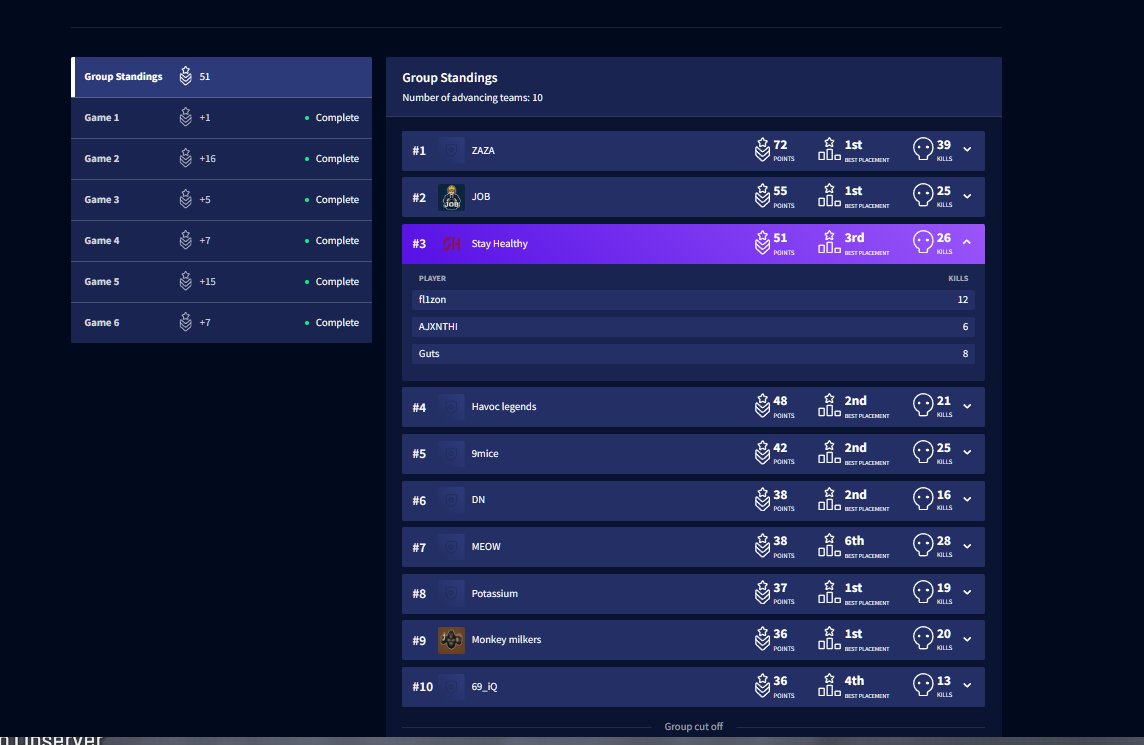Click the 9mice team name
The image size is (1144, 745).
[485, 453]
